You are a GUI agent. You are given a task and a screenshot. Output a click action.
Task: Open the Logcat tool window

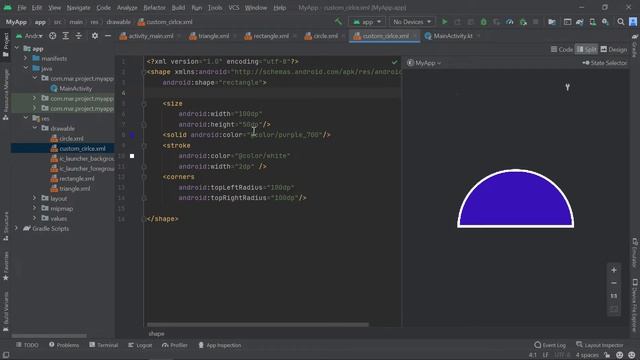click(140, 345)
